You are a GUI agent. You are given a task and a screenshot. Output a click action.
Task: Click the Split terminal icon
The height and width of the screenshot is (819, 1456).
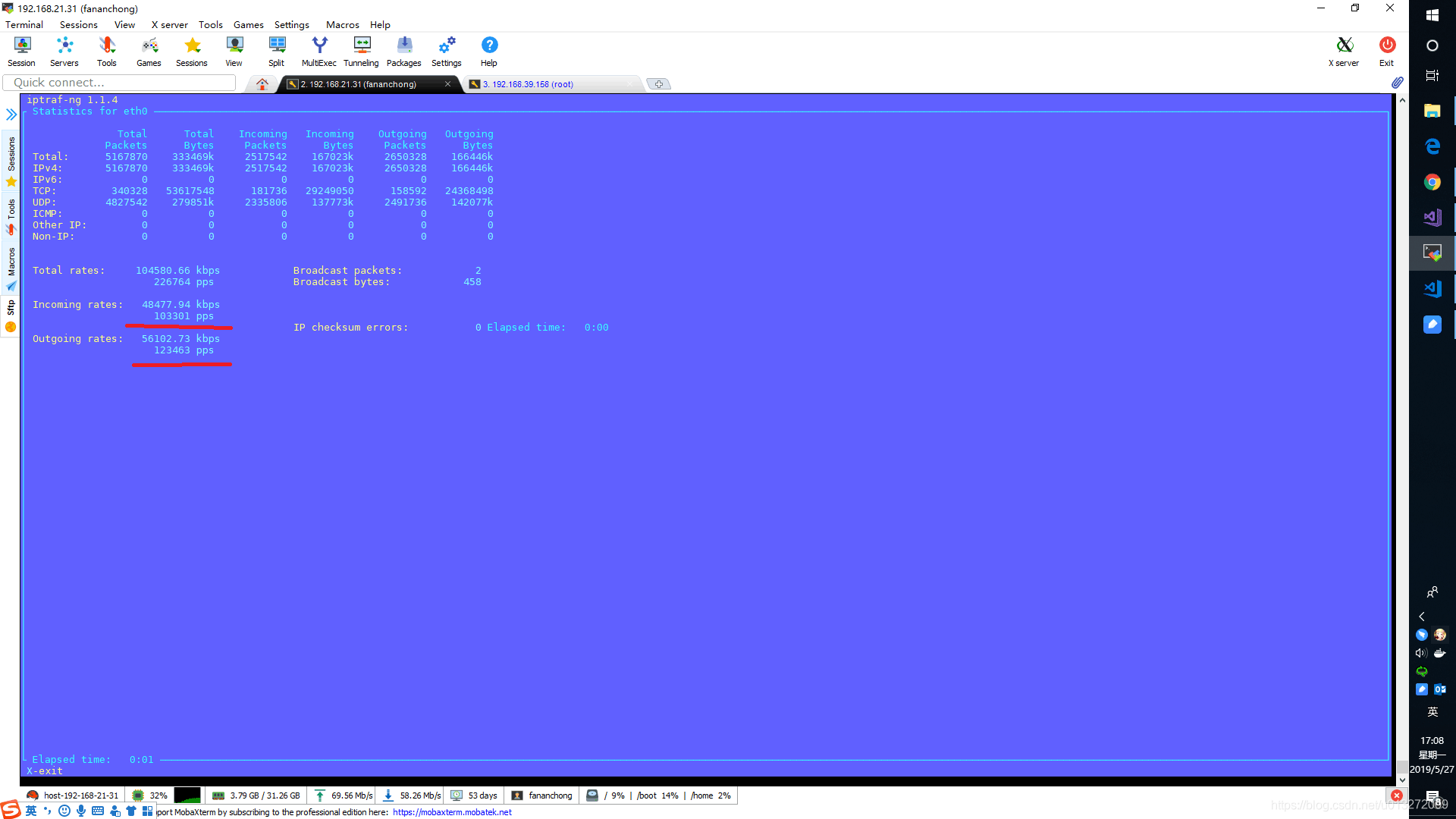coord(277,52)
